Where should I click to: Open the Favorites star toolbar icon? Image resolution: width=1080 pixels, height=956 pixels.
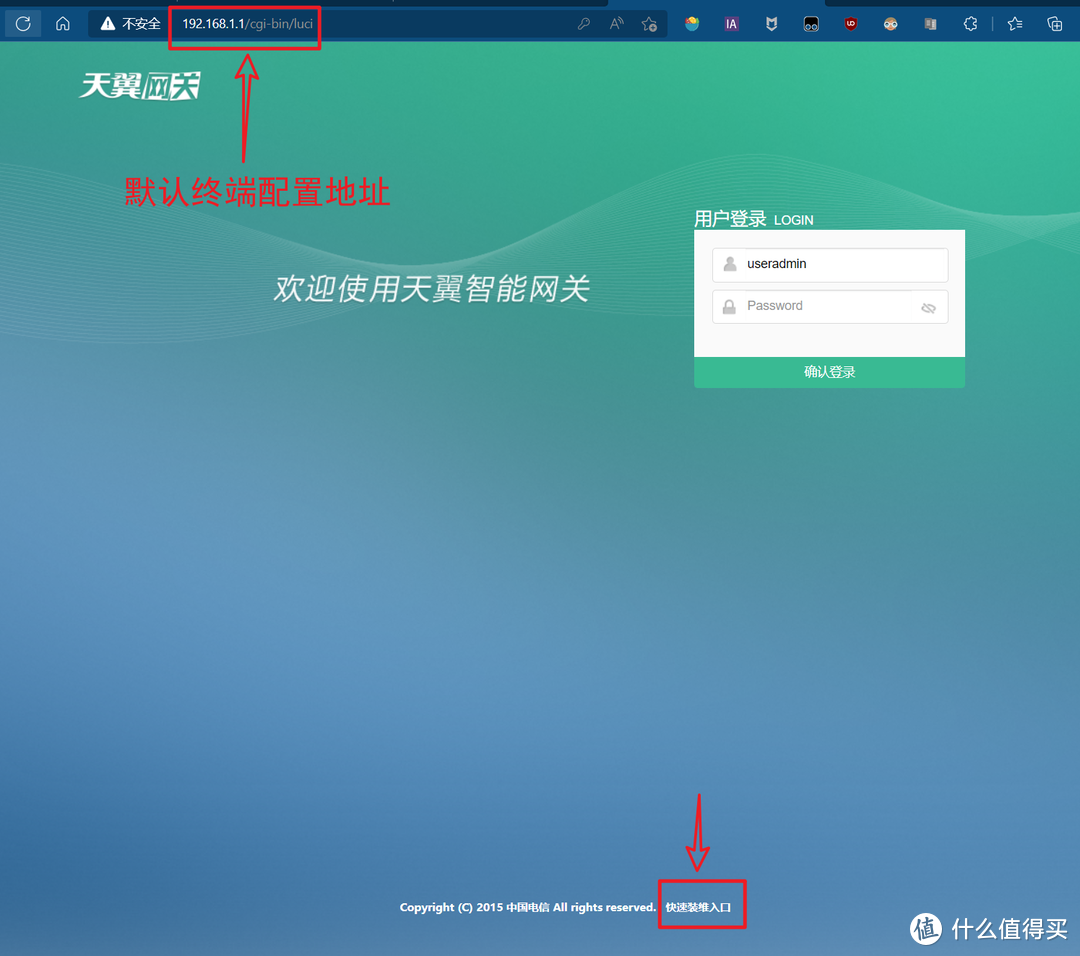tap(1014, 23)
